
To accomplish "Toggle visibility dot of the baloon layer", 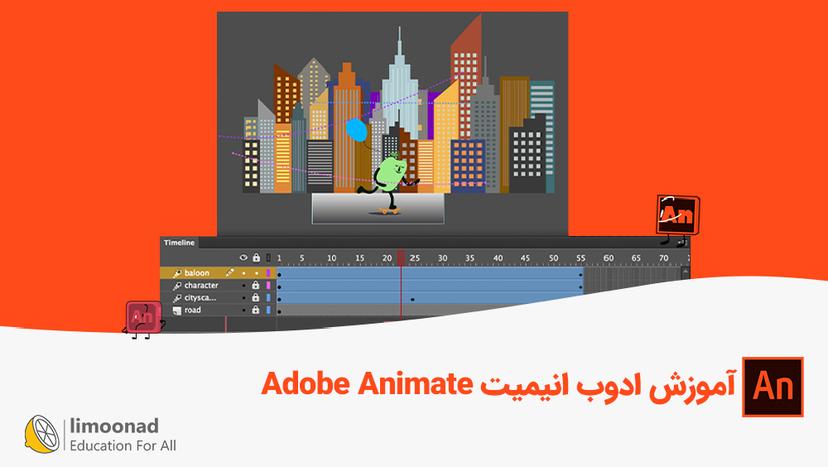I will click(243, 273).
